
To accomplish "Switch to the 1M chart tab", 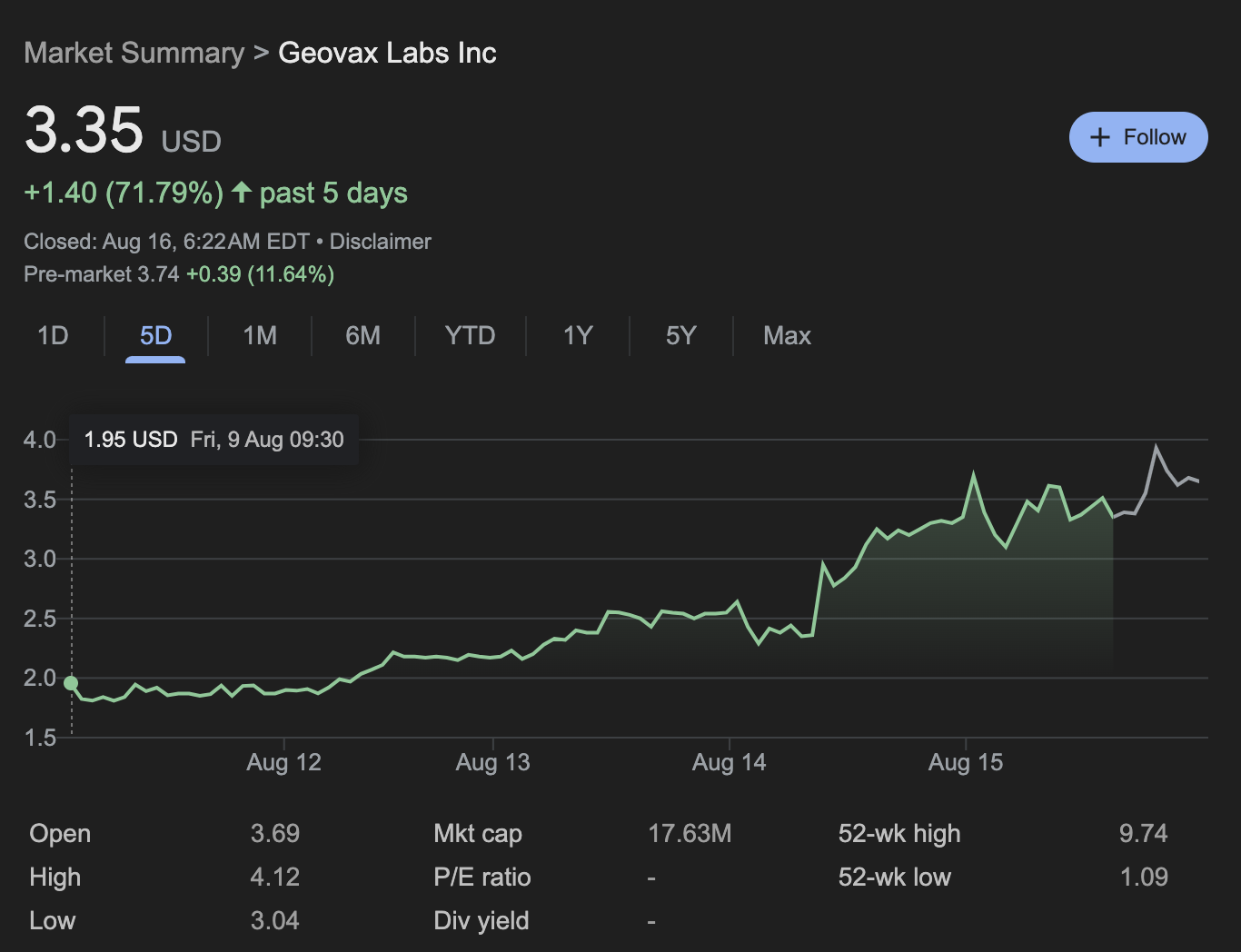I will pyautogui.click(x=260, y=336).
